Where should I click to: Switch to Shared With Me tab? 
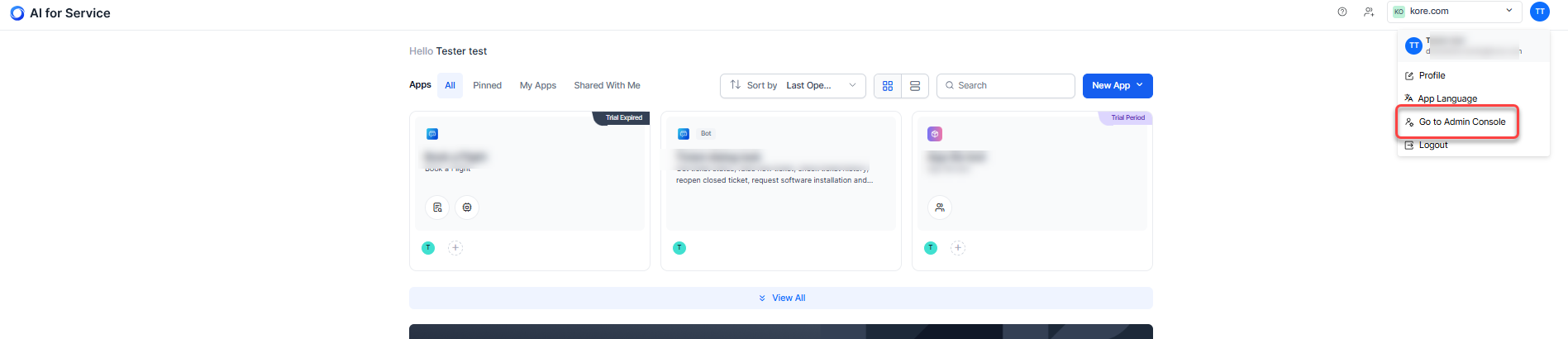[x=607, y=86]
